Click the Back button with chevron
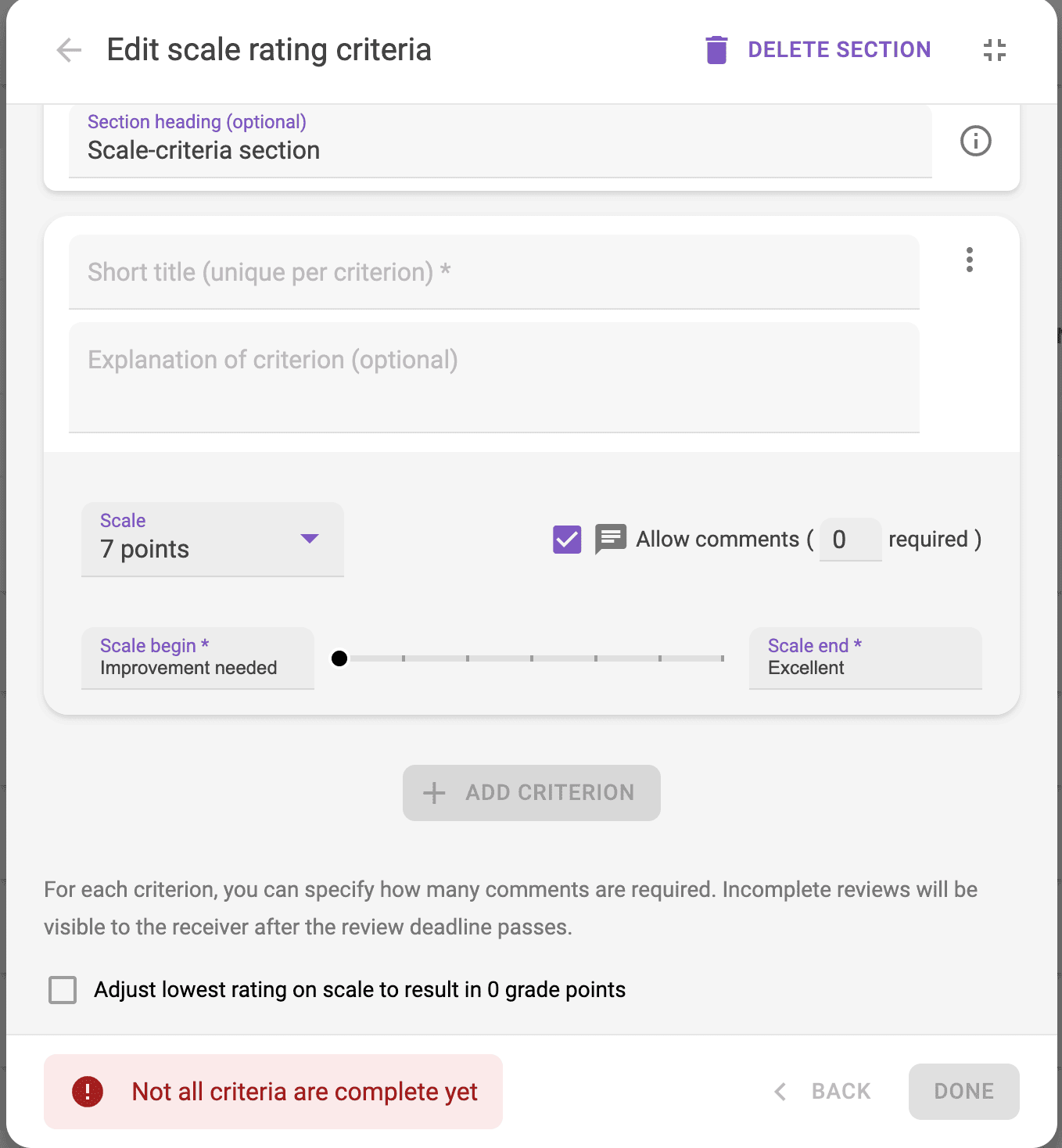 [x=823, y=1092]
